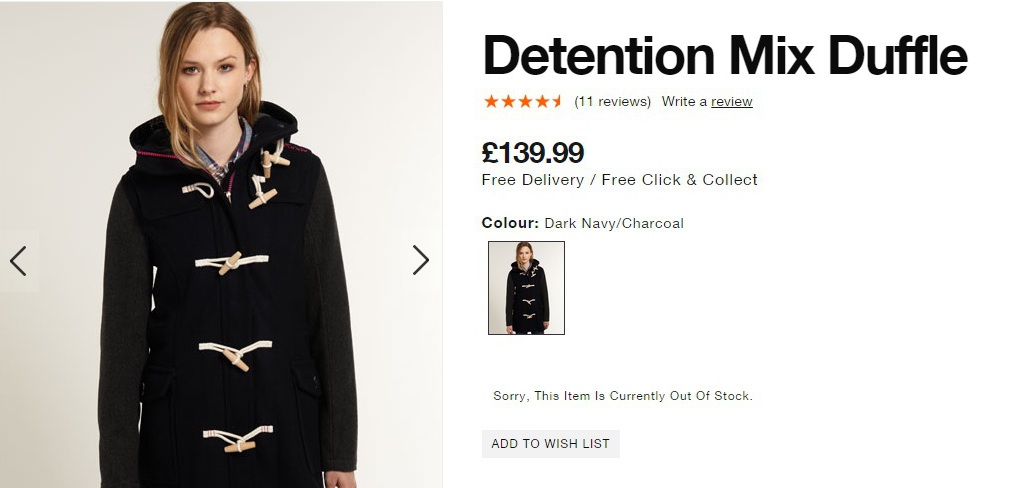The image size is (1035, 488).
Task: Click the out of stock message
Action: pos(622,396)
